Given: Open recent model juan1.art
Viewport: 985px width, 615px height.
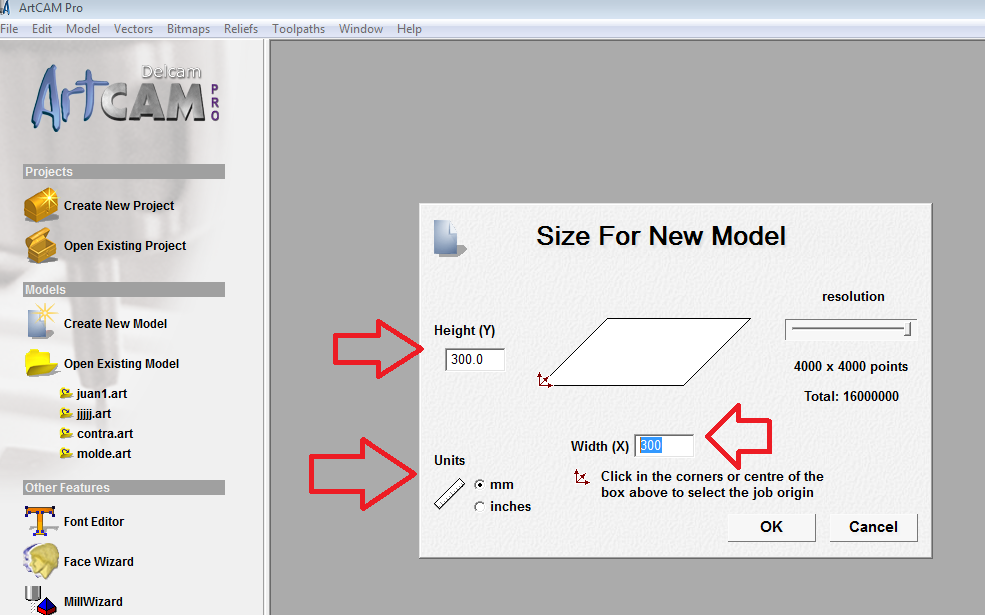Looking at the screenshot, I should (x=102, y=394).
